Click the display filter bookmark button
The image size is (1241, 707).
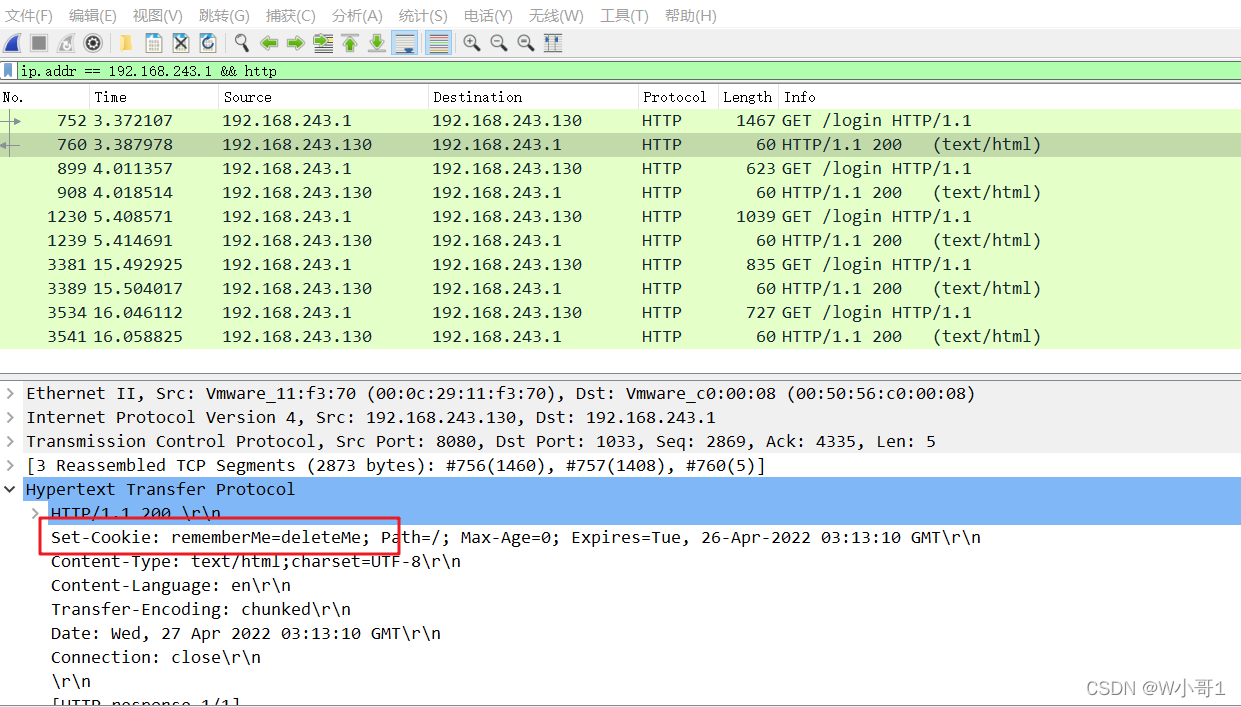click(x=8, y=70)
